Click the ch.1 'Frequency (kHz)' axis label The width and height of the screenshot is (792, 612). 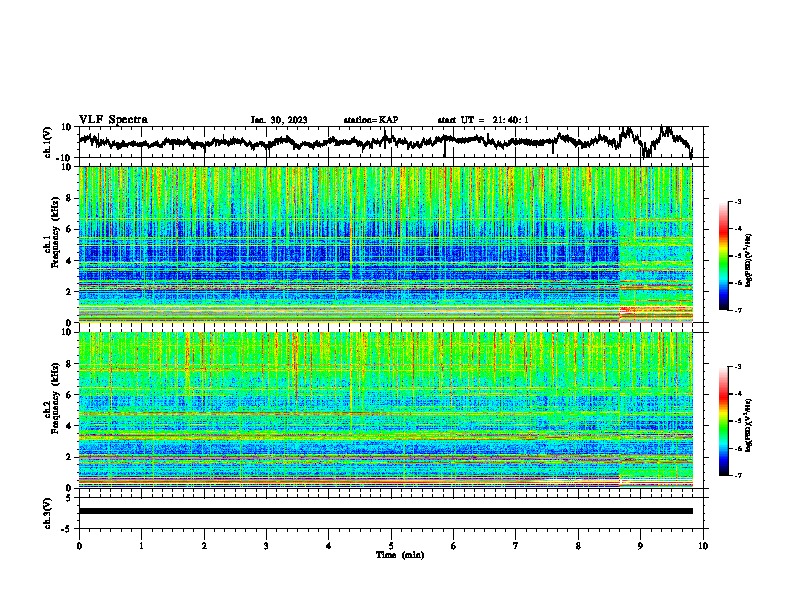pyautogui.click(x=55, y=233)
